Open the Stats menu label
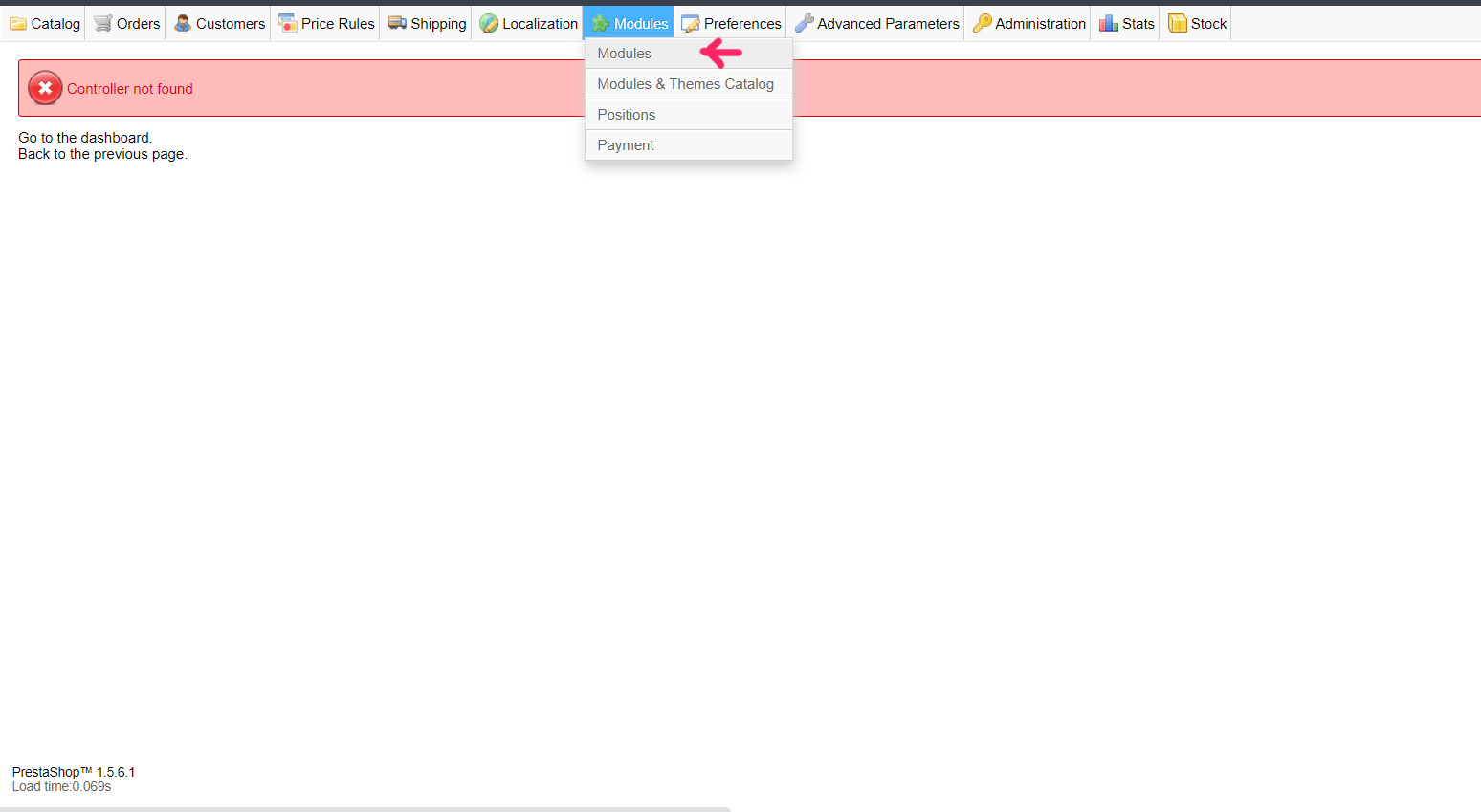The width and height of the screenshot is (1481, 812). tap(1138, 24)
